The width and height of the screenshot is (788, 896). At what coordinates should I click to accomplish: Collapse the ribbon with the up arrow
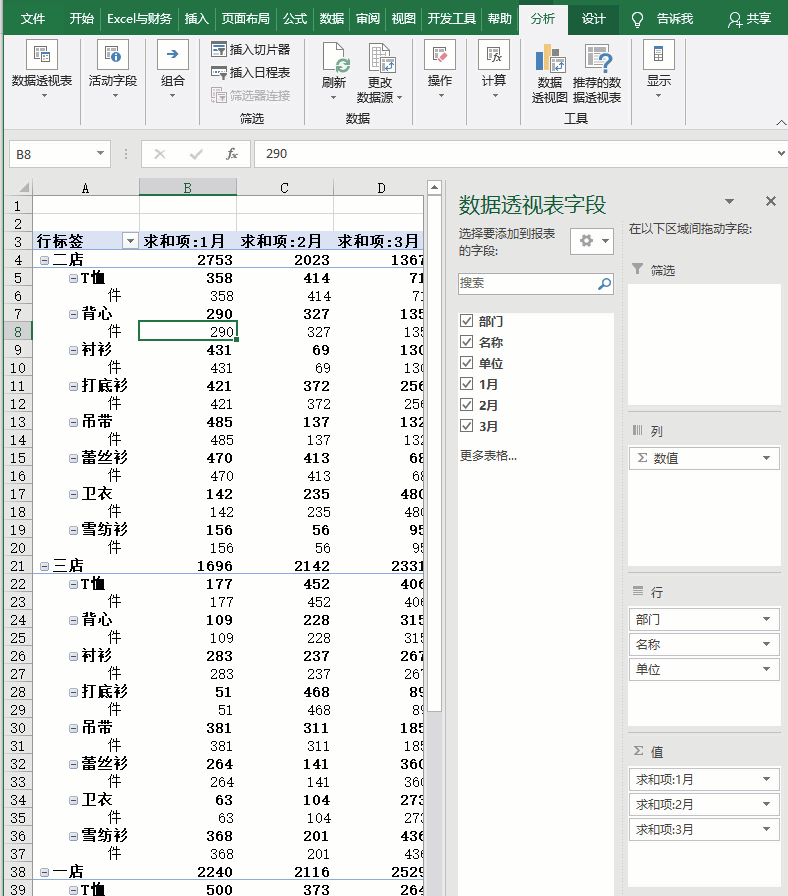pos(781,122)
